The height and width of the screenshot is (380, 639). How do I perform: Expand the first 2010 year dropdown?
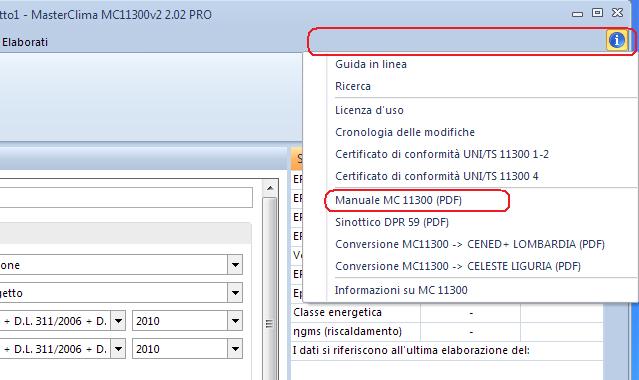click(235, 321)
